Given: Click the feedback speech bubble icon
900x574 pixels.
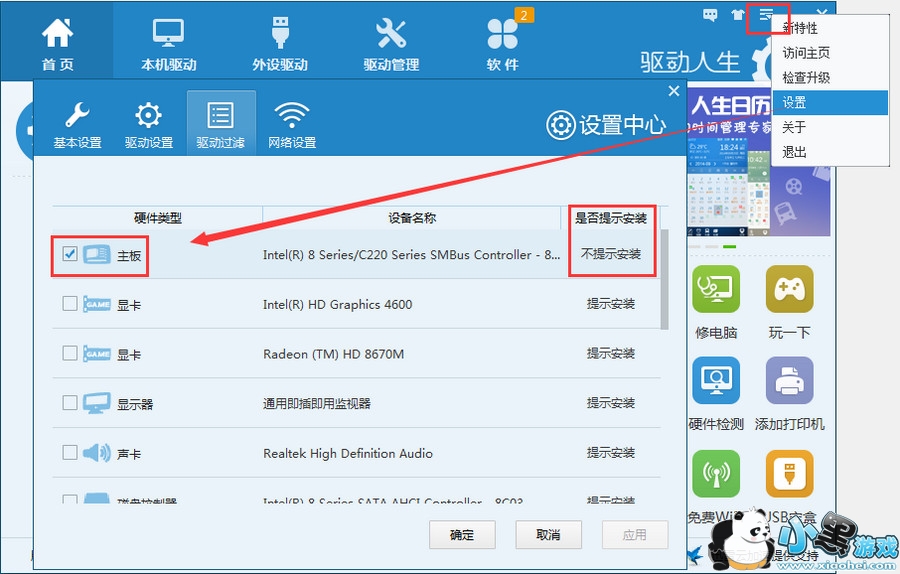Looking at the screenshot, I should tap(710, 15).
